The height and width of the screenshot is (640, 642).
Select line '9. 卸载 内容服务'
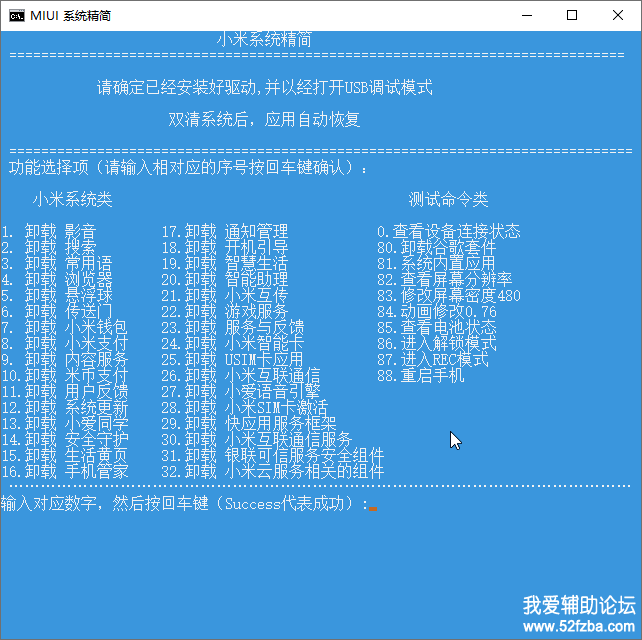coord(65,360)
